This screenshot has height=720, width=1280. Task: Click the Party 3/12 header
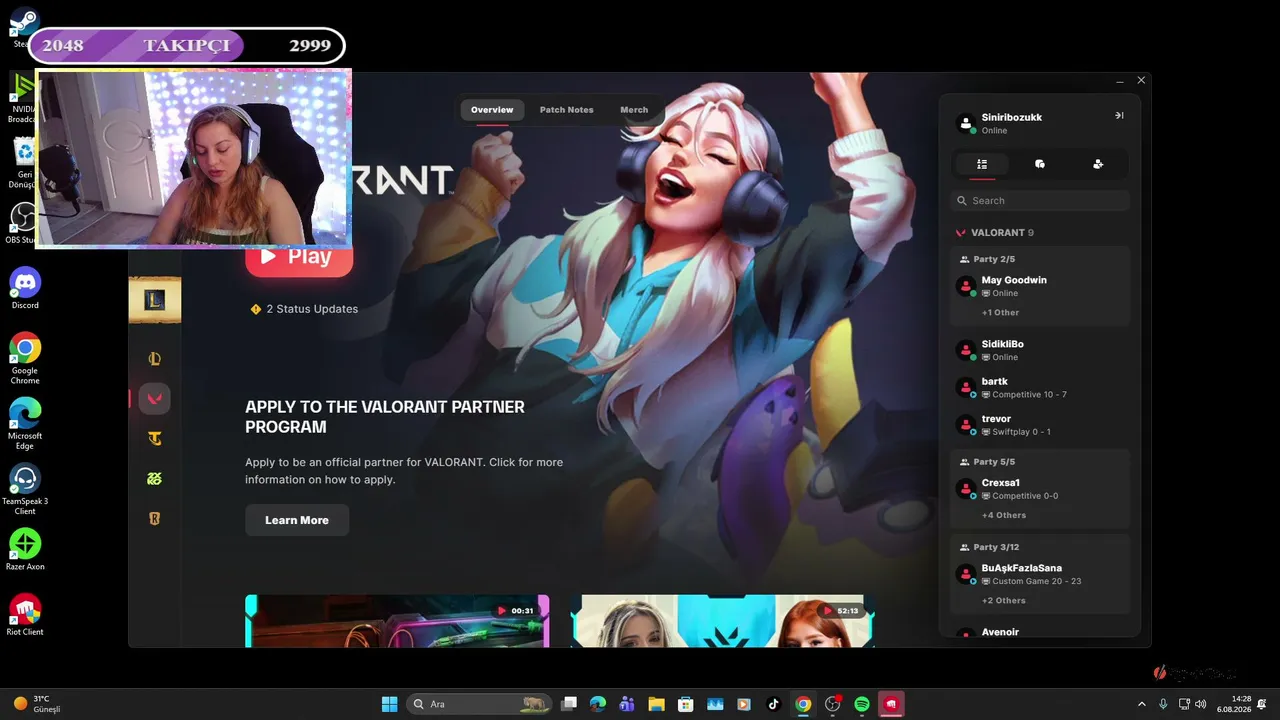989,547
